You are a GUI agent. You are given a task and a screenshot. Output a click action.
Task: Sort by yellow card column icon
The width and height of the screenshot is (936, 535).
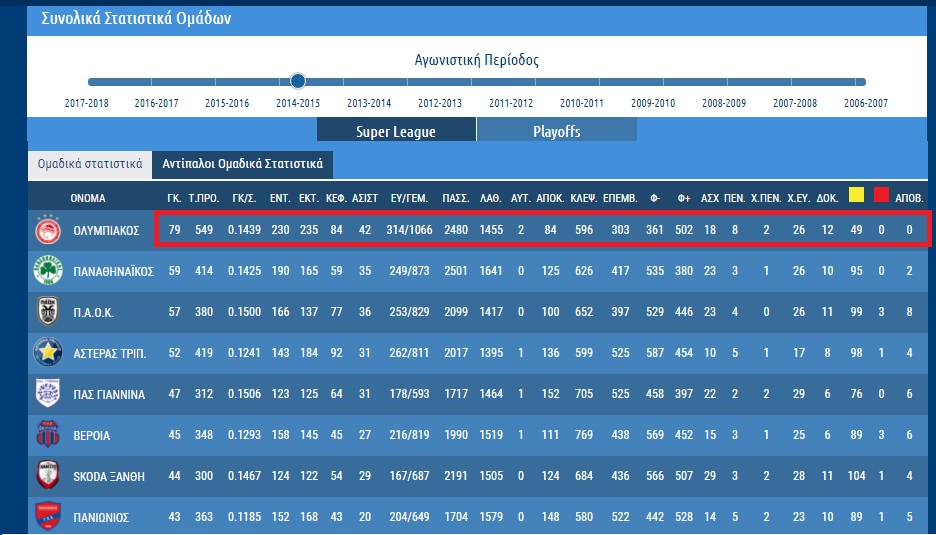pos(856,195)
